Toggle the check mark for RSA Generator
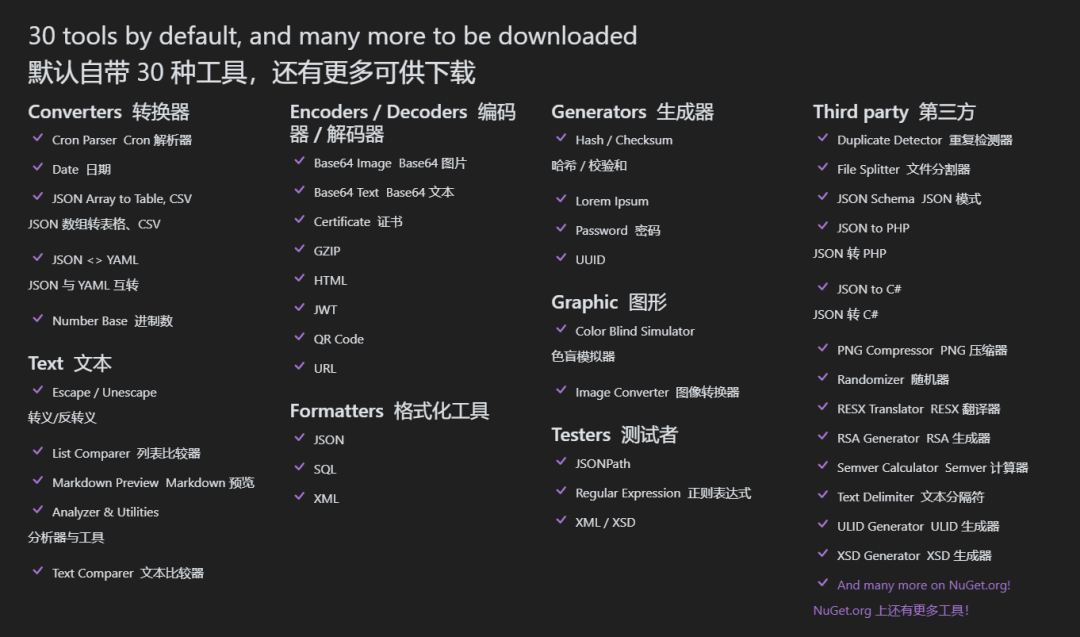Screen dimensions: 1080x637 point(822,437)
